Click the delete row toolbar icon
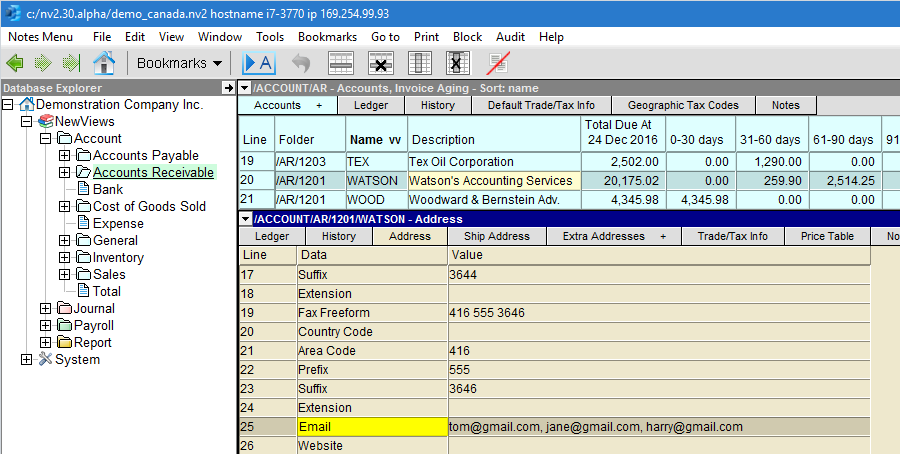Screen dimensions: 900x454 click(380, 63)
